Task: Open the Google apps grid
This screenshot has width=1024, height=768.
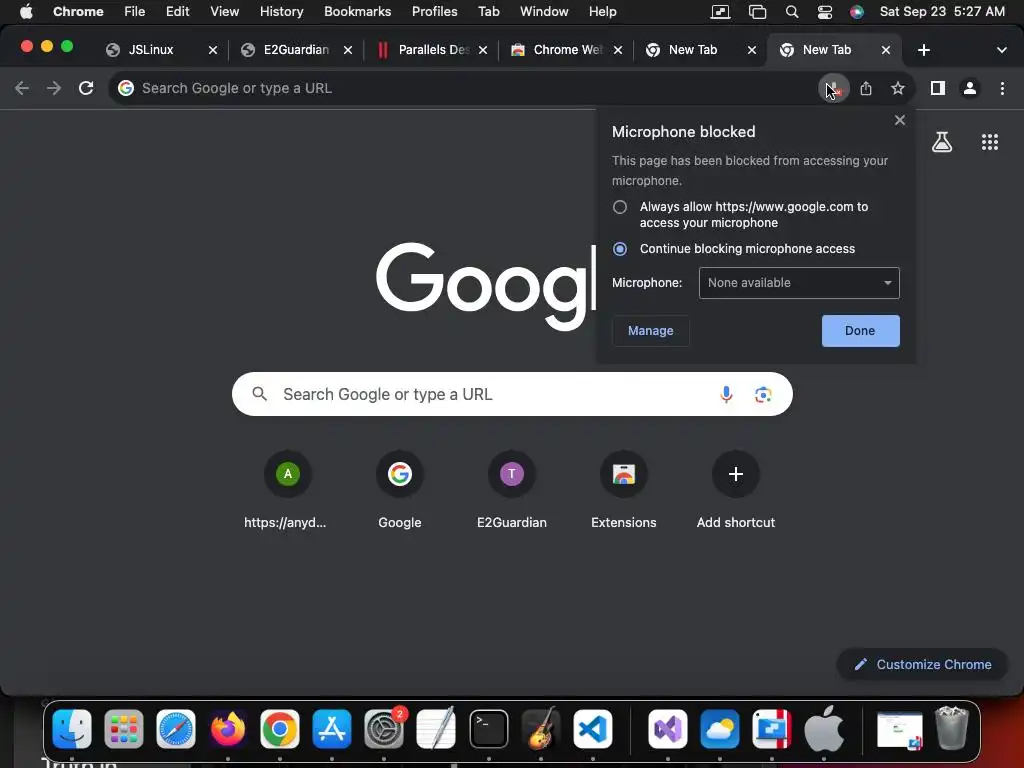Action: (x=990, y=142)
